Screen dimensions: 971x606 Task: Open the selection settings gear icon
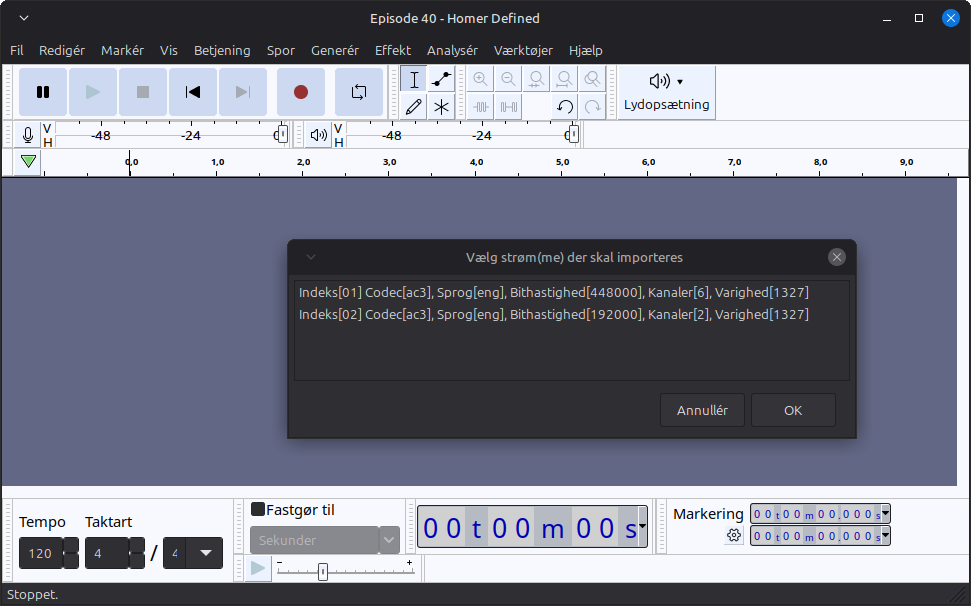(x=734, y=536)
